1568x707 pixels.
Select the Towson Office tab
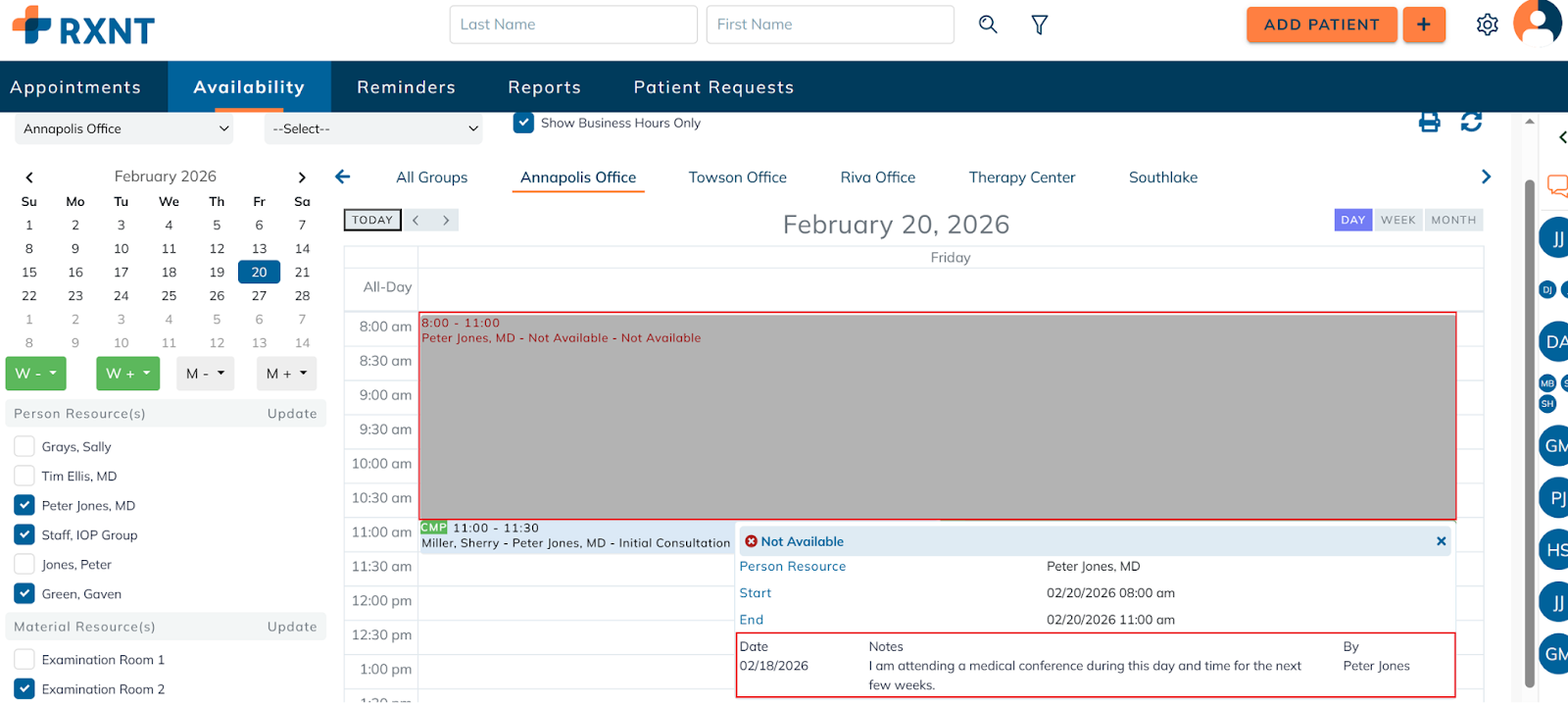tap(737, 177)
